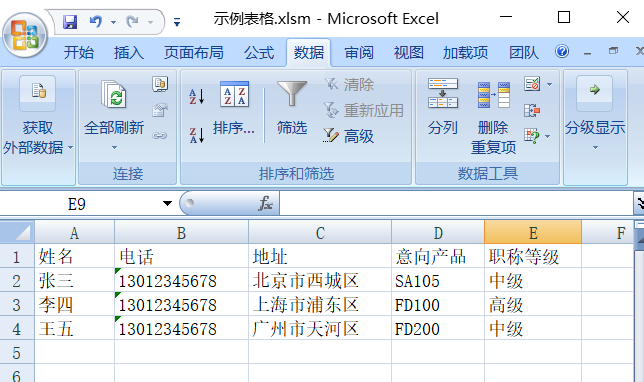Select column E header
This screenshot has height=382, width=644.
click(533, 233)
